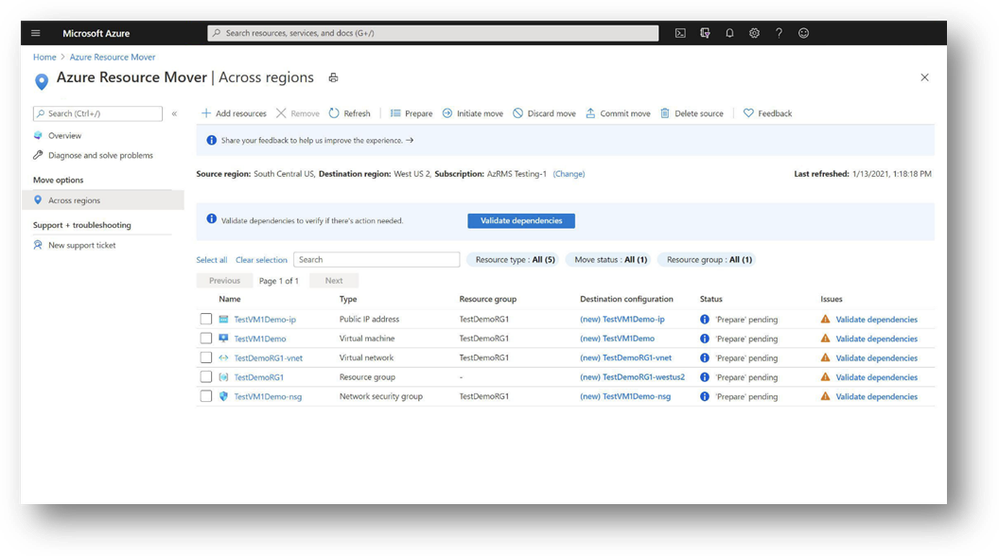Click Select all link

coord(212,260)
